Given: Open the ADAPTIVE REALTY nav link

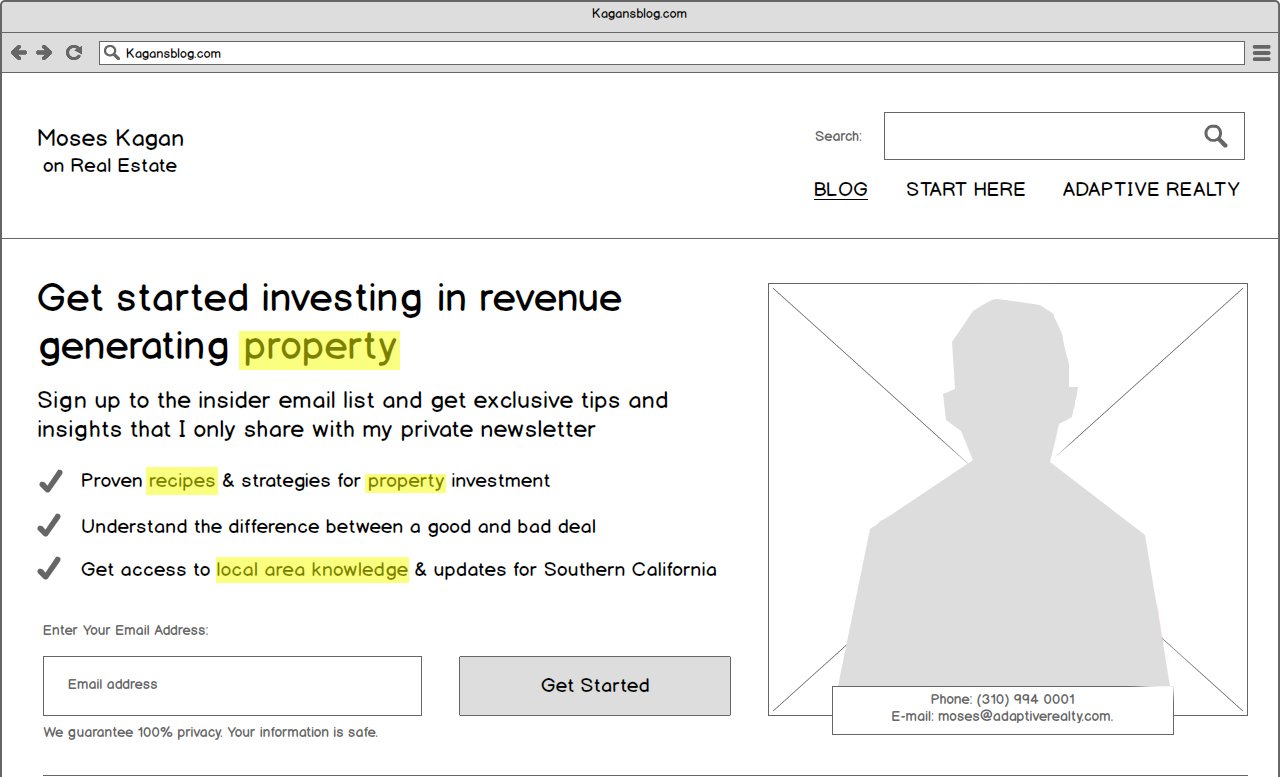Looking at the screenshot, I should point(1150,189).
